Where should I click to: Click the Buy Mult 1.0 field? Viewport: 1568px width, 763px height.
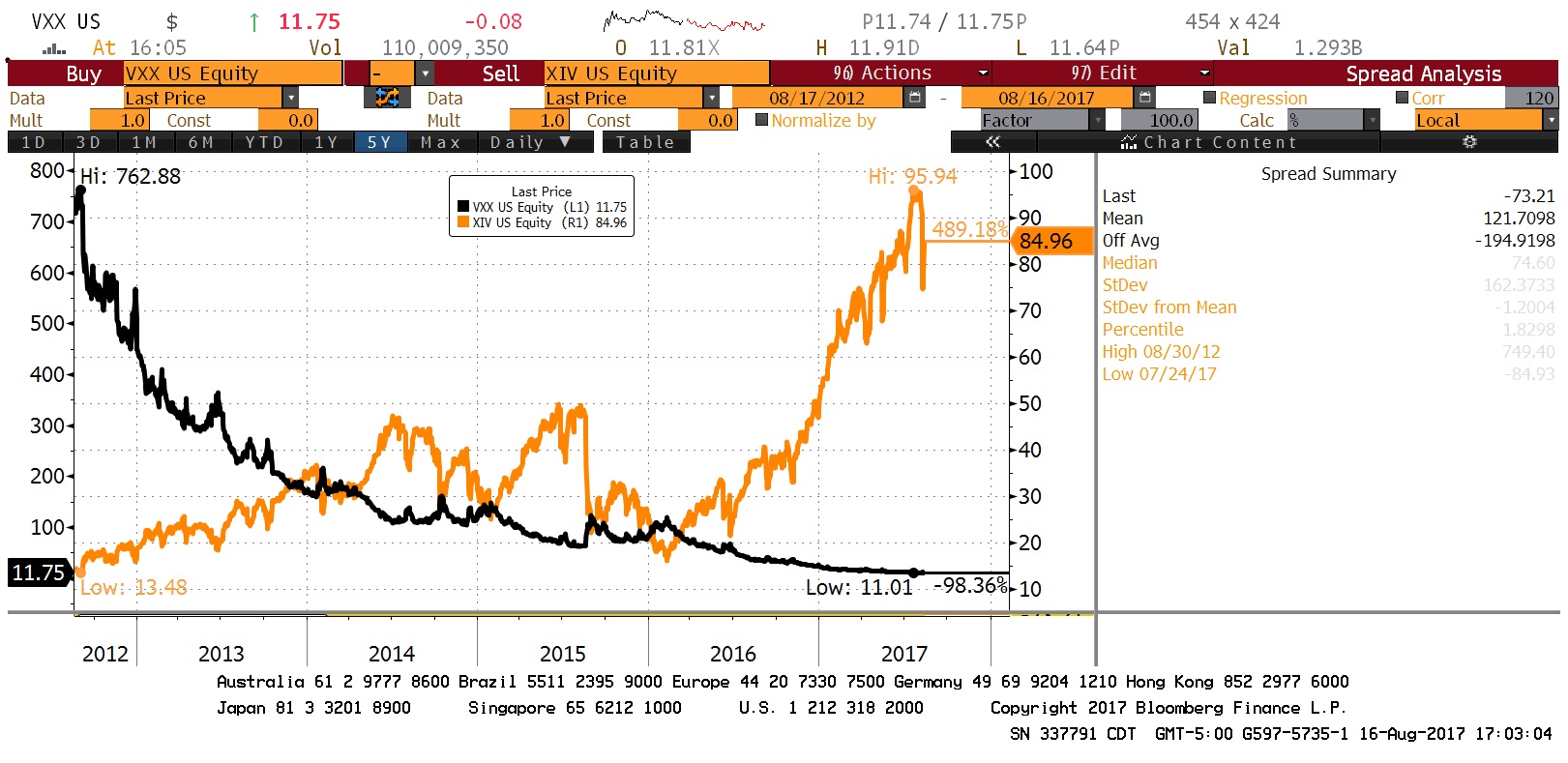click(118, 120)
